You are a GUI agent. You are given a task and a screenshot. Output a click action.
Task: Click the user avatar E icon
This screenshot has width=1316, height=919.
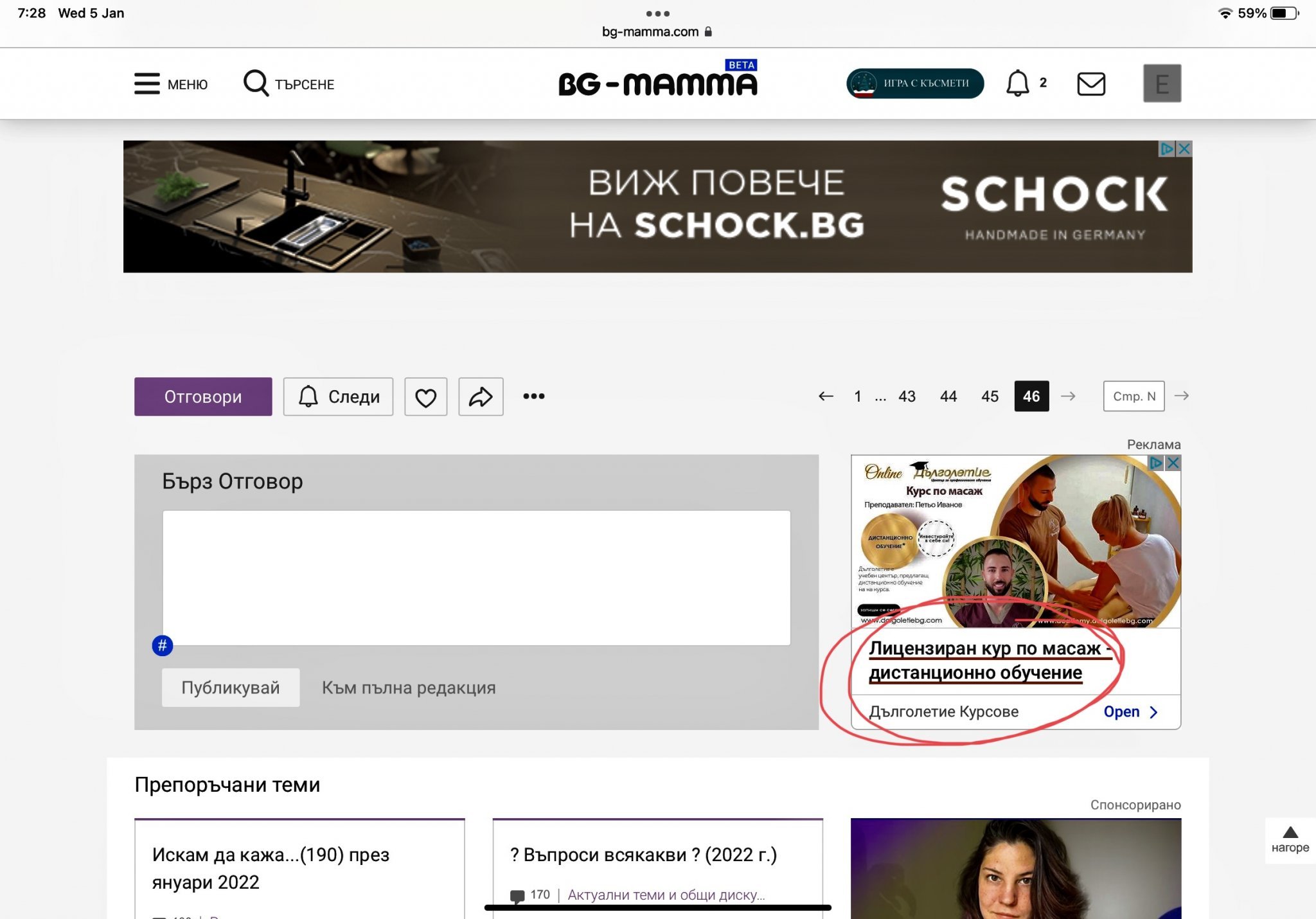[x=1161, y=84]
